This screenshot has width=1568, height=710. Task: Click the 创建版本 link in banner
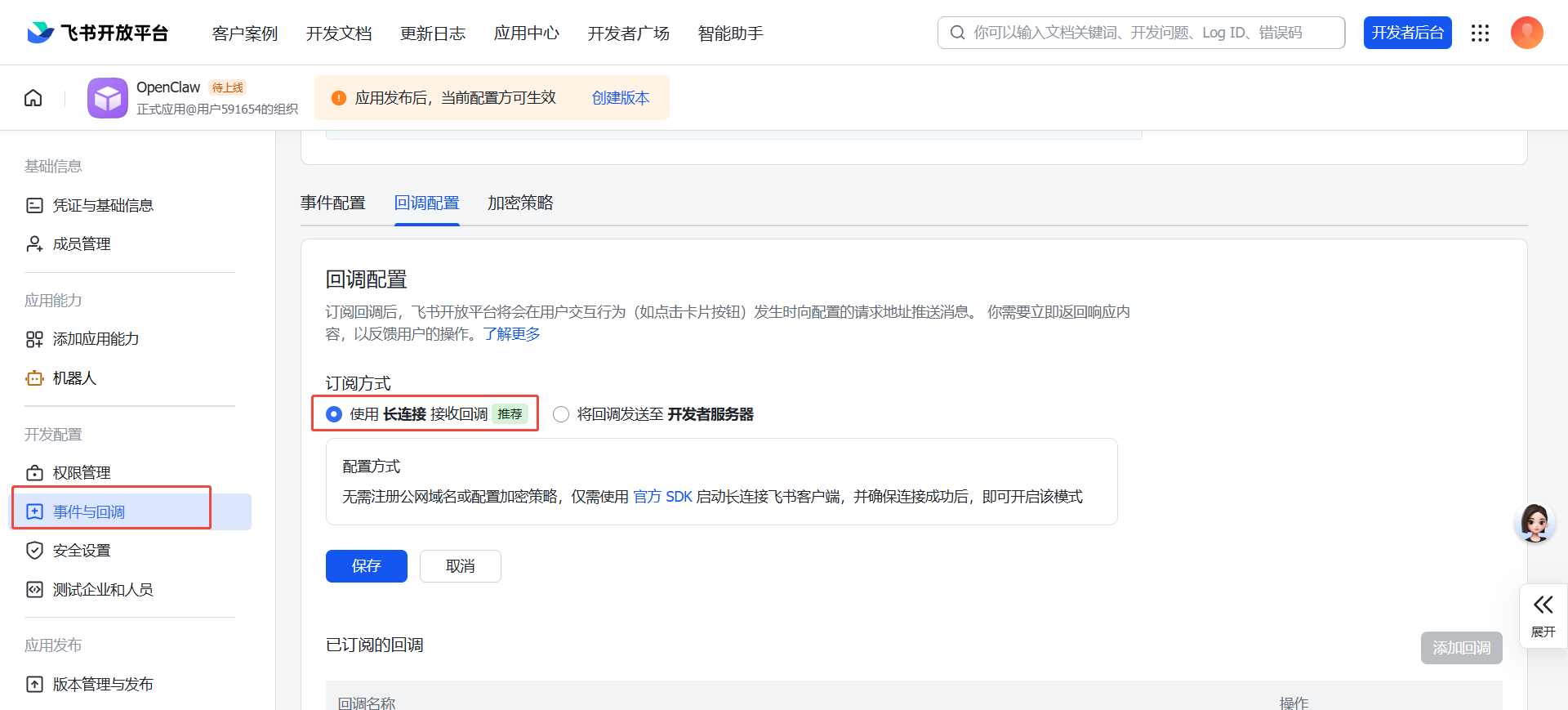(x=620, y=98)
